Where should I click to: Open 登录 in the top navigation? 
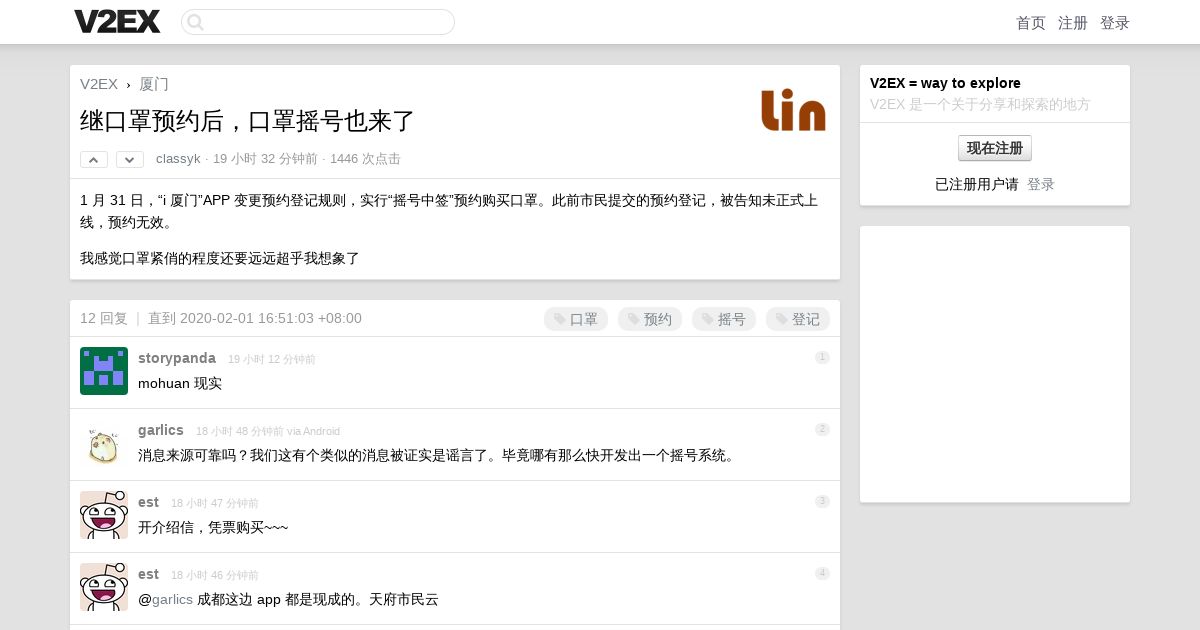click(x=1115, y=23)
